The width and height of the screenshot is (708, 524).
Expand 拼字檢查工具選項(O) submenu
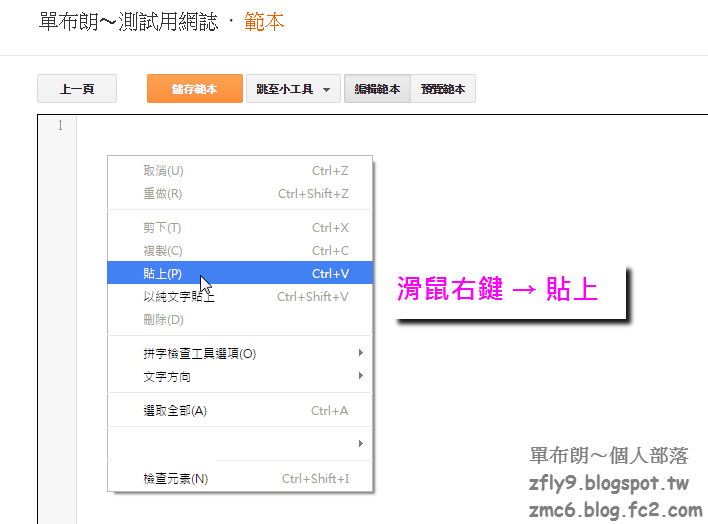[240, 353]
